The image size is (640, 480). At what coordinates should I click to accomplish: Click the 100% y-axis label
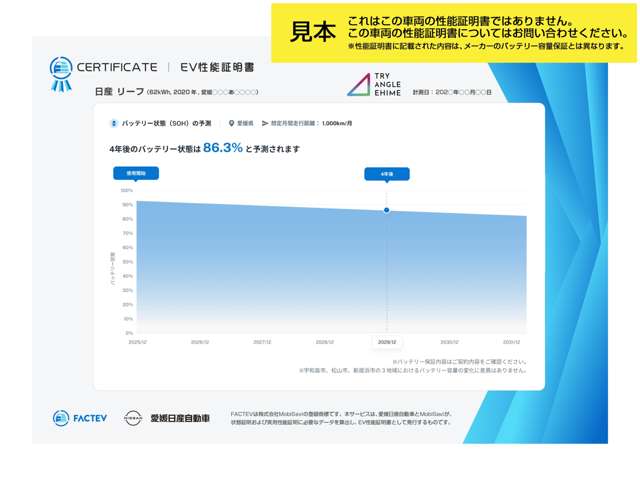point(127,191)
